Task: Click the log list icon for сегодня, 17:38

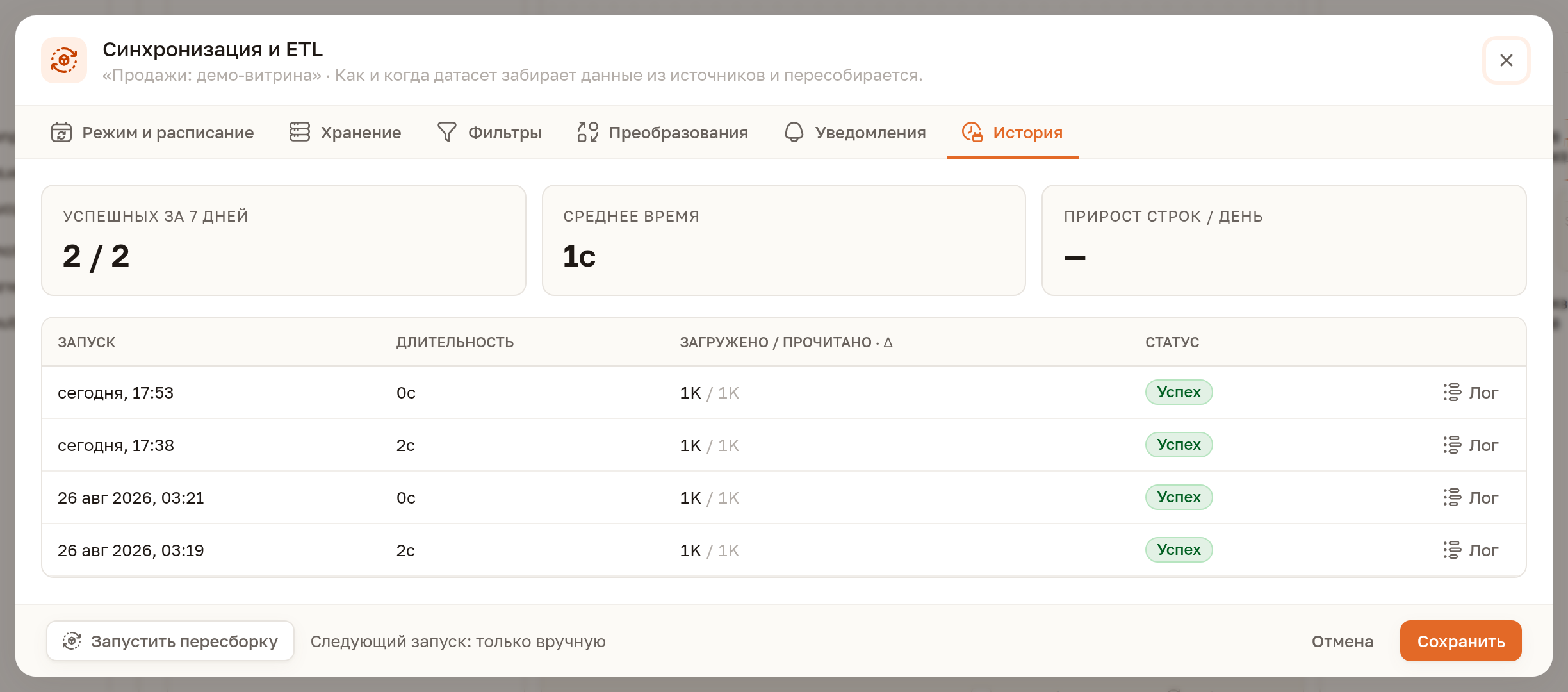Action: (x=1452, y=445)
